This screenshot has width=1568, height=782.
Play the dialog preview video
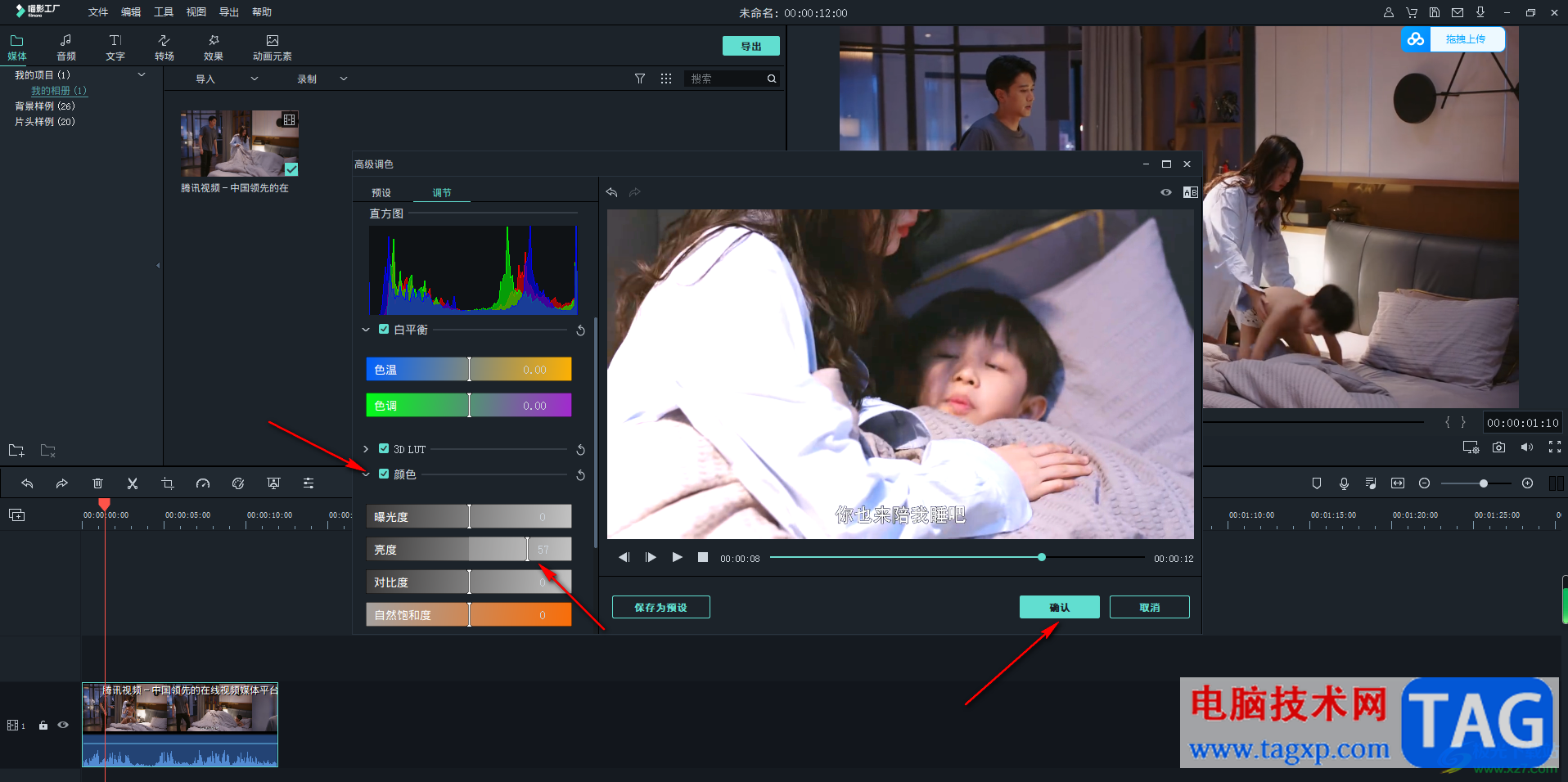pos(677,557)
